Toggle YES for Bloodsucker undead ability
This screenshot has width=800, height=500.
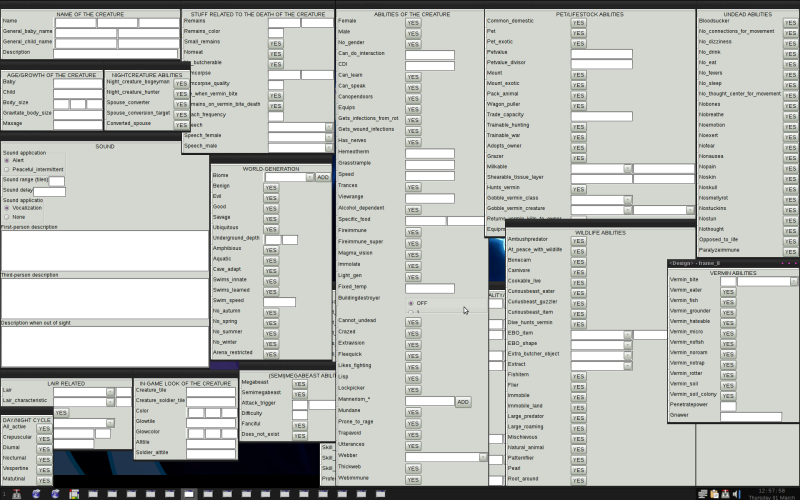[x=790, y=22]
